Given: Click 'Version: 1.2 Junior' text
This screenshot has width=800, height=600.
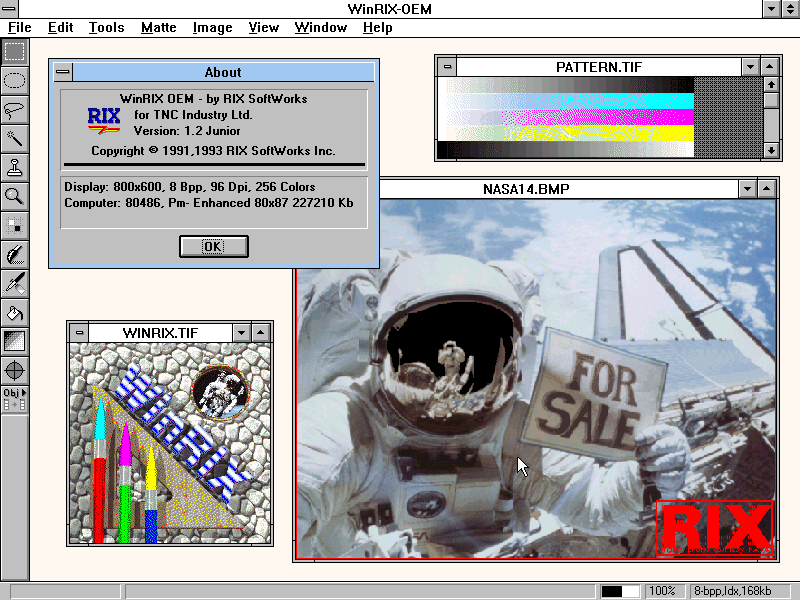Looking at the screenshot, I should coord(187,131).
